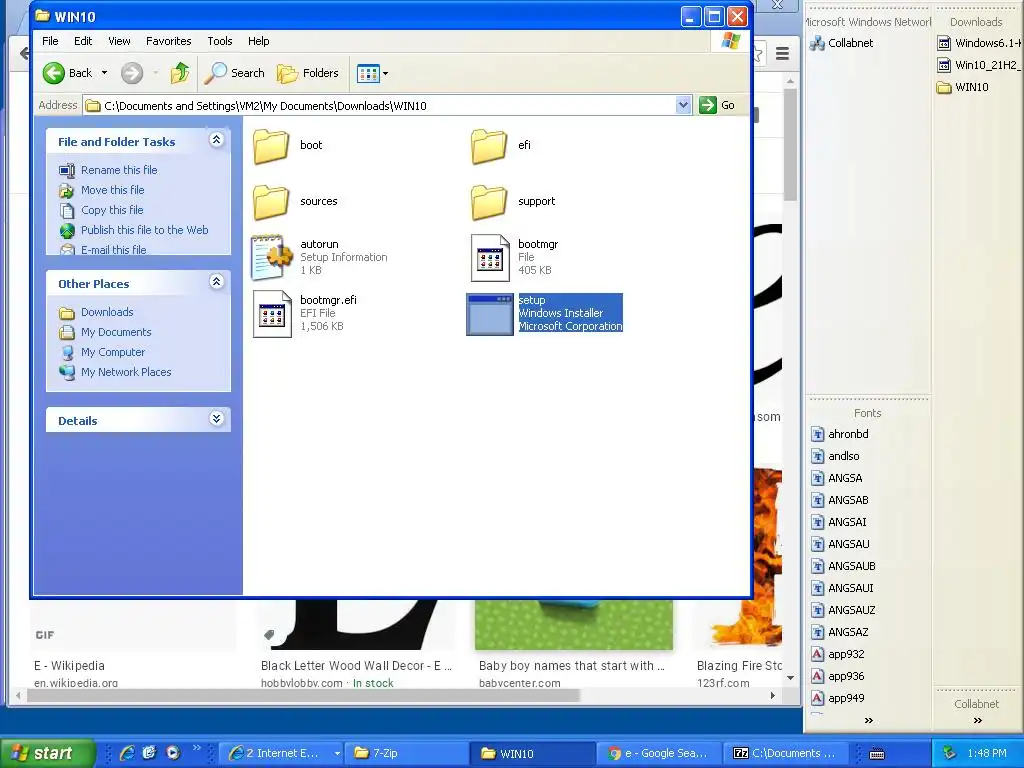Expand the Details panel
Image resolution: width=1024 pixels, height=768 pixels.
216,419
